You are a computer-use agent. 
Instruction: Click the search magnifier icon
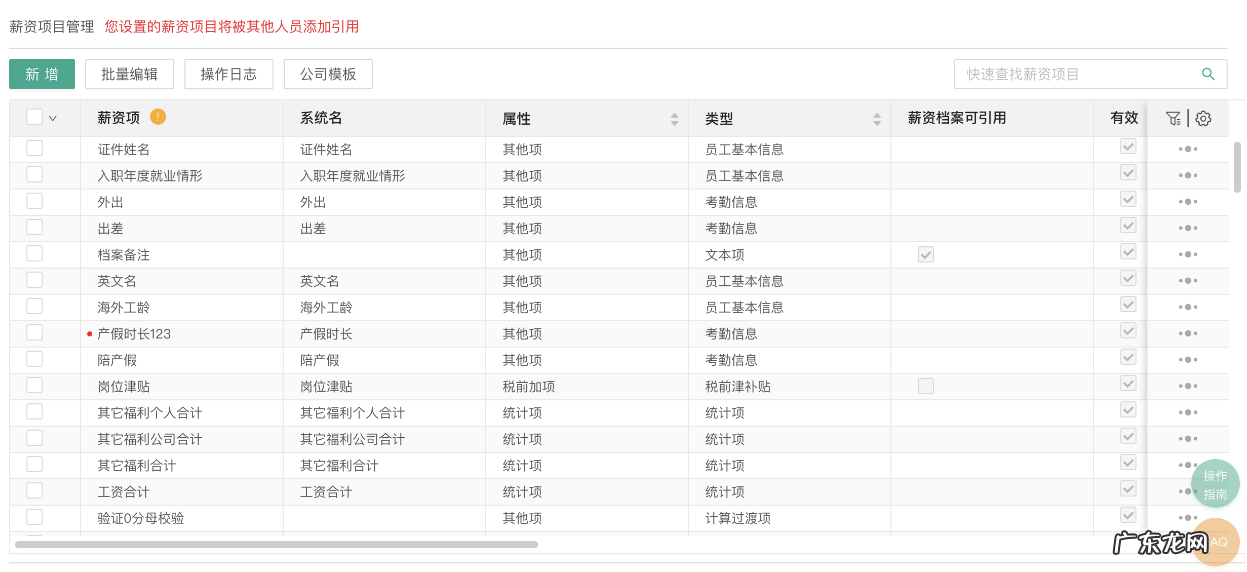tap(1208, 74)
